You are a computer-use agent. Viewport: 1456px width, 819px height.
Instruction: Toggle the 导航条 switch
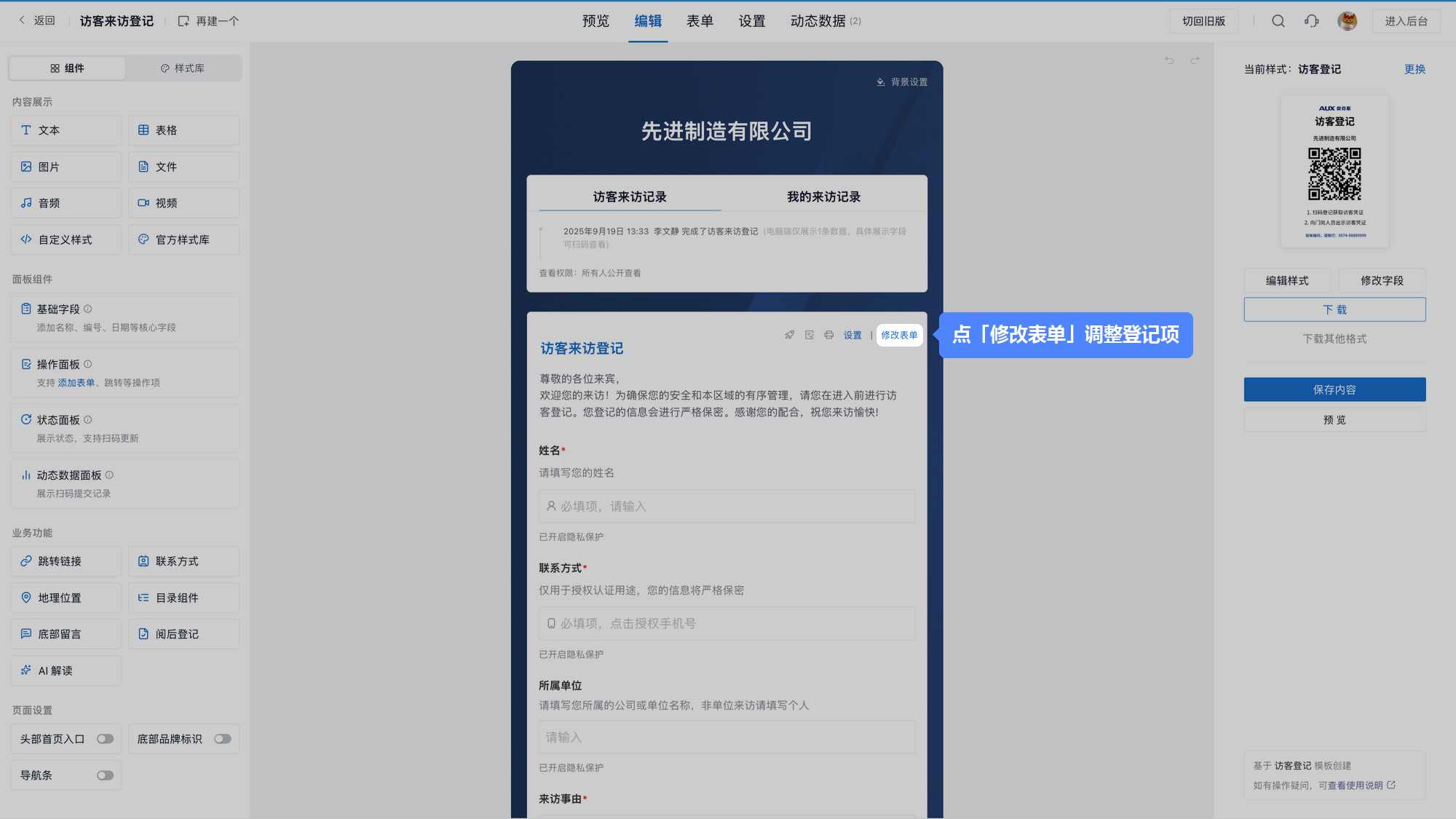point(106,775)
